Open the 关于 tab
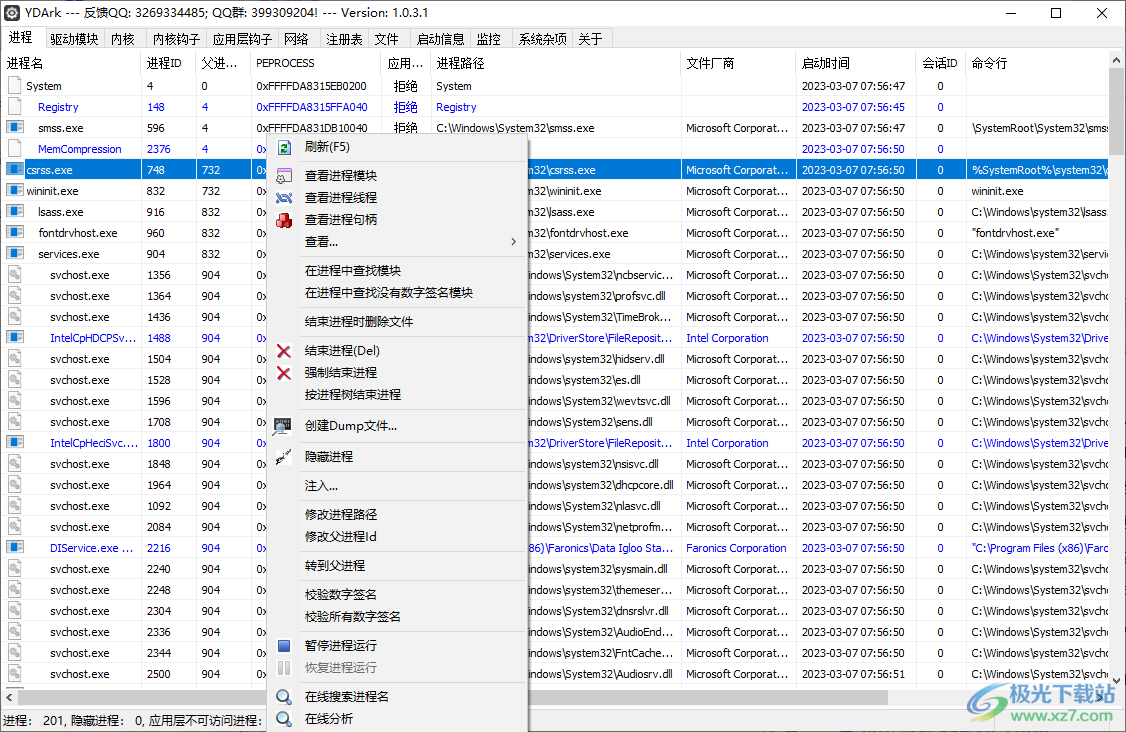1126x732 pixels. point(590,39)
